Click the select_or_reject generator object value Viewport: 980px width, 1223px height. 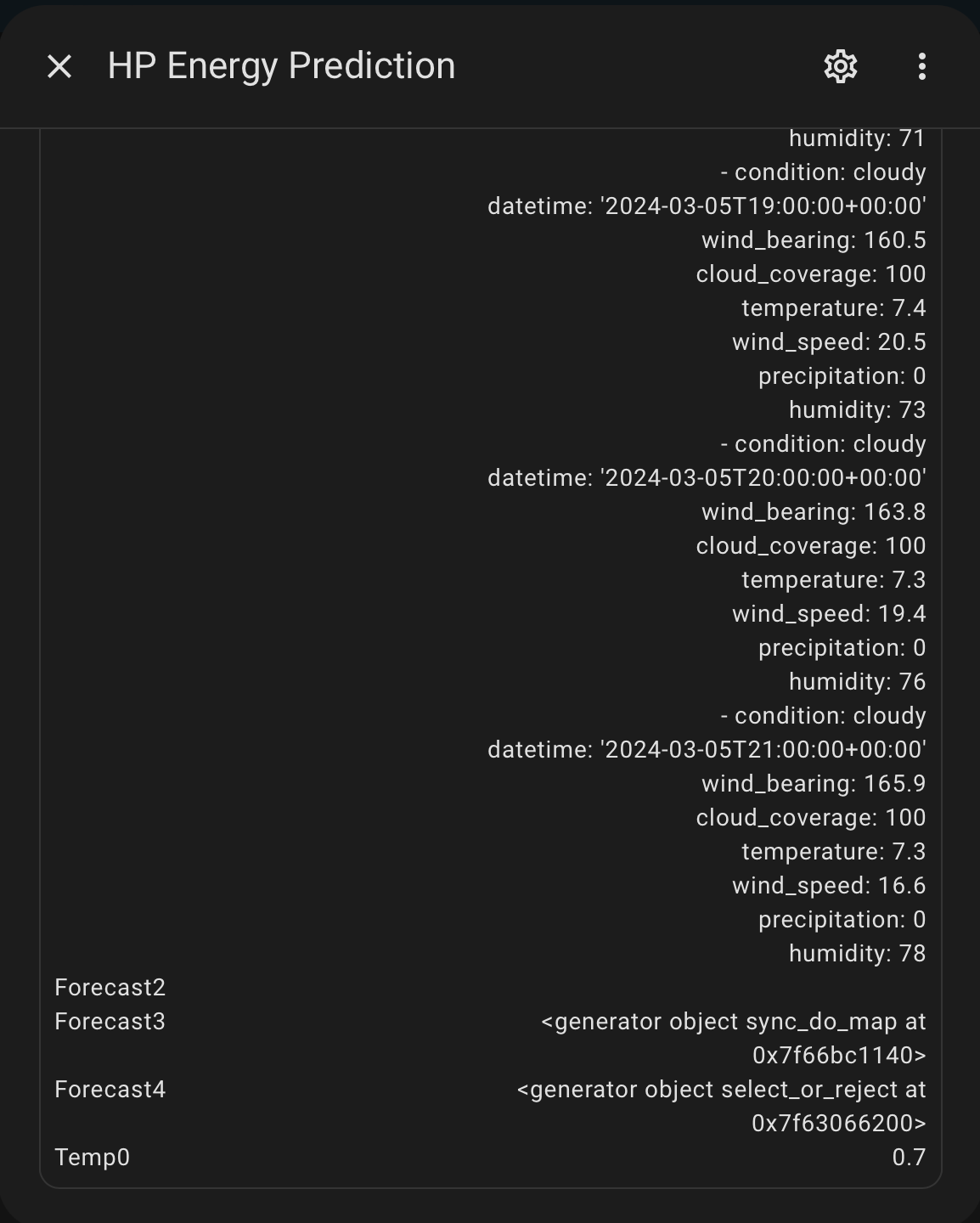tap(721, 1106)
